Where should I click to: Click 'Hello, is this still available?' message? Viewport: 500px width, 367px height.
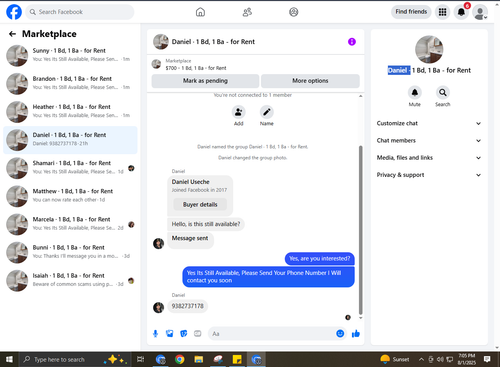(x=206, y=224)
